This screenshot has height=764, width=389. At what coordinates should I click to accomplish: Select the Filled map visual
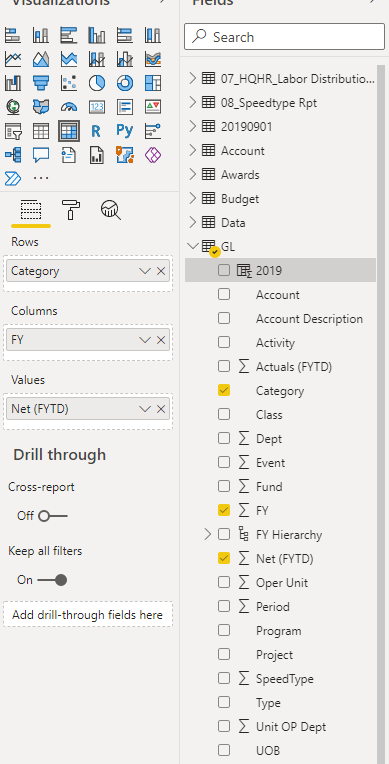pyautogui.click(x=41, y=107)
